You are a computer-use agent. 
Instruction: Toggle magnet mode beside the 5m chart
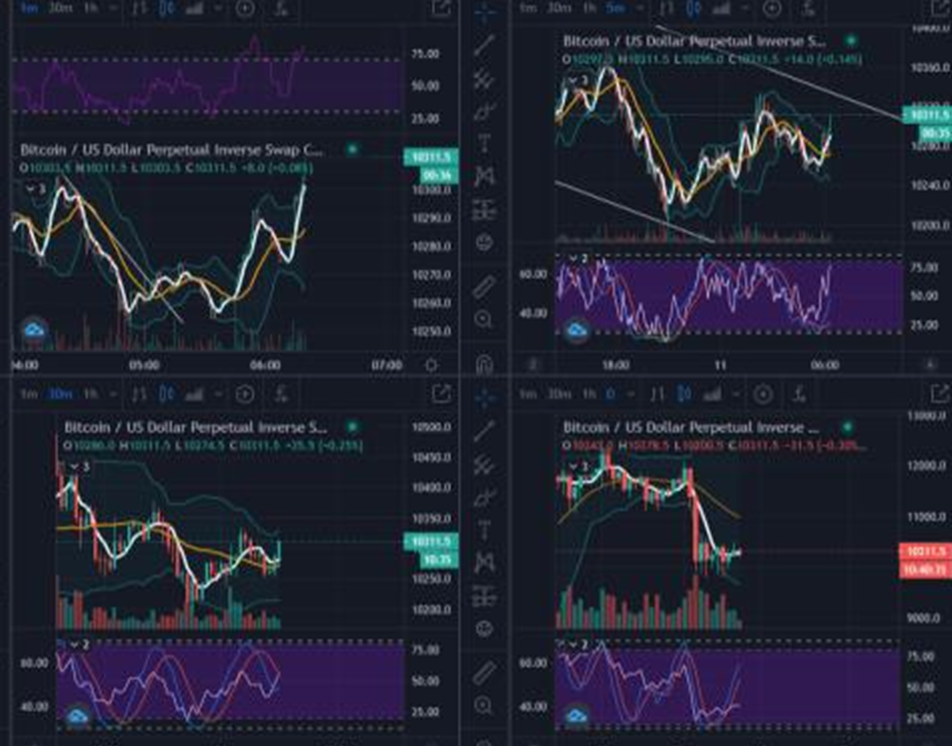484,364
